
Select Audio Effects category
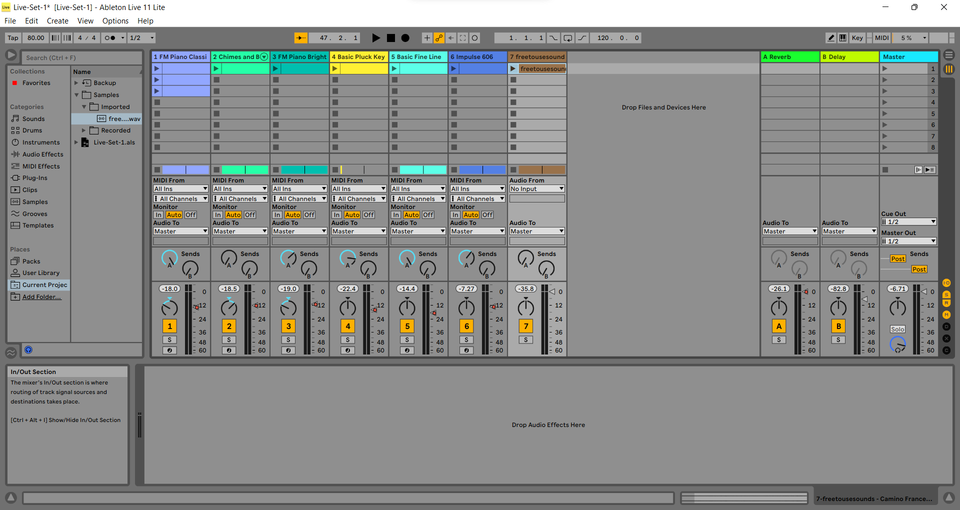[43, 154]
